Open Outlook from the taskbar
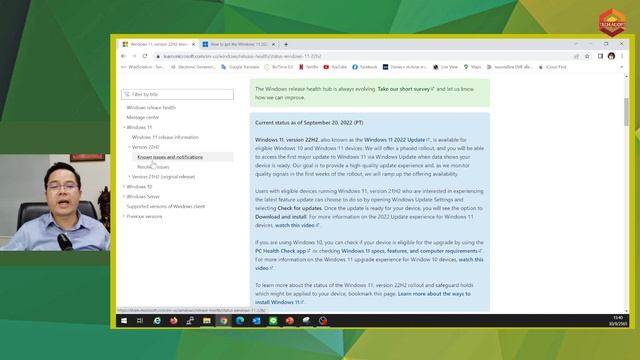The width and height of the screenshot is (640, 360). pos(256,321)
